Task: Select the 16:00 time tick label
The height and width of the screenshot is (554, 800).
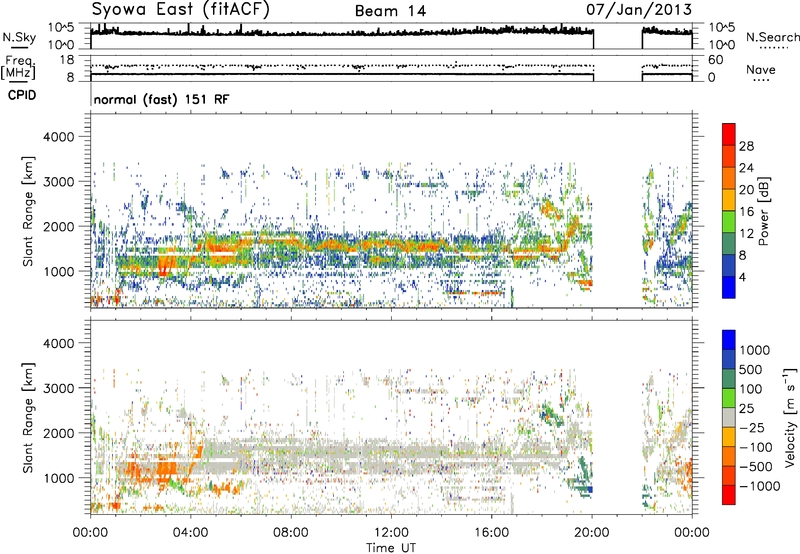Action: 491,533
